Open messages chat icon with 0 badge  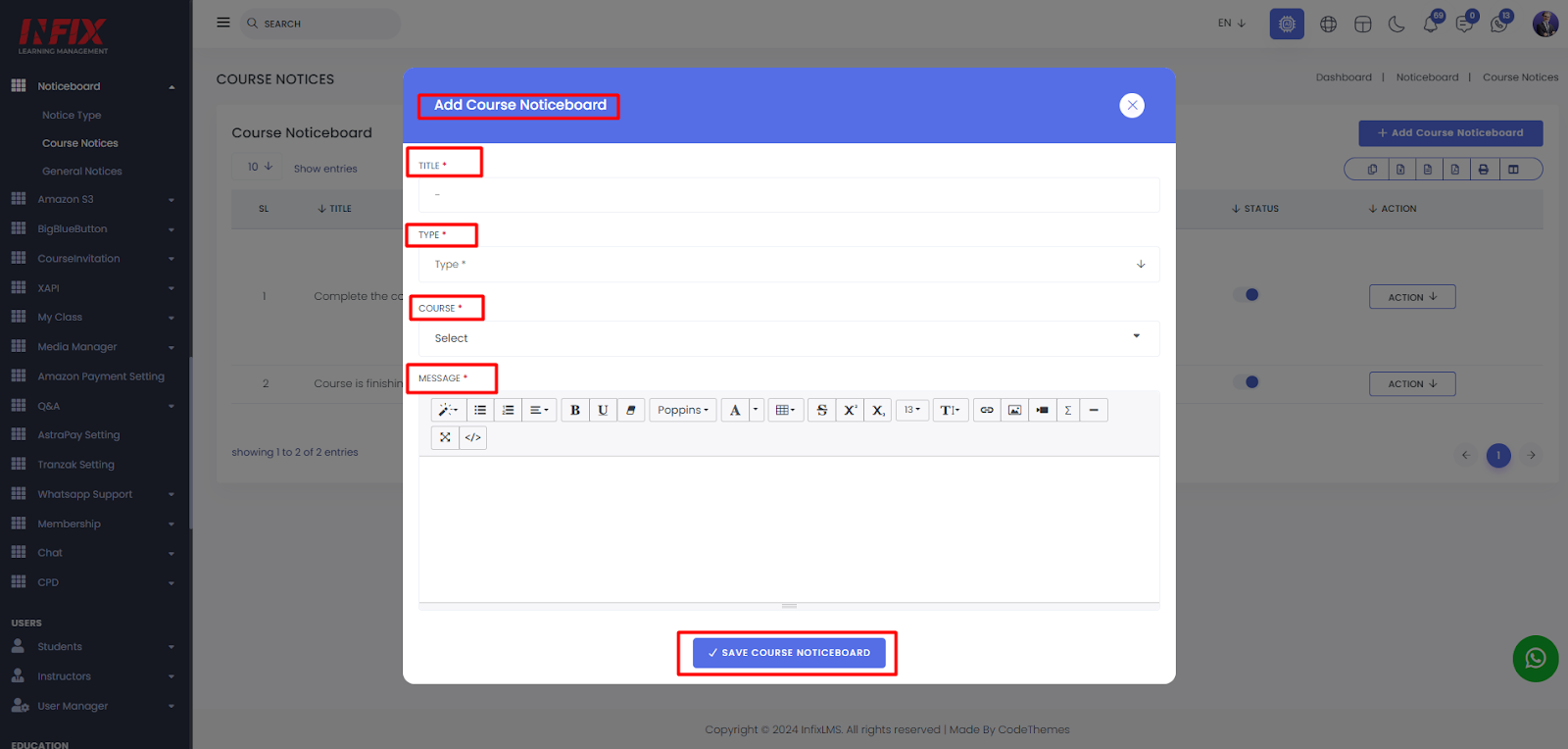(x=1465, y=24)
